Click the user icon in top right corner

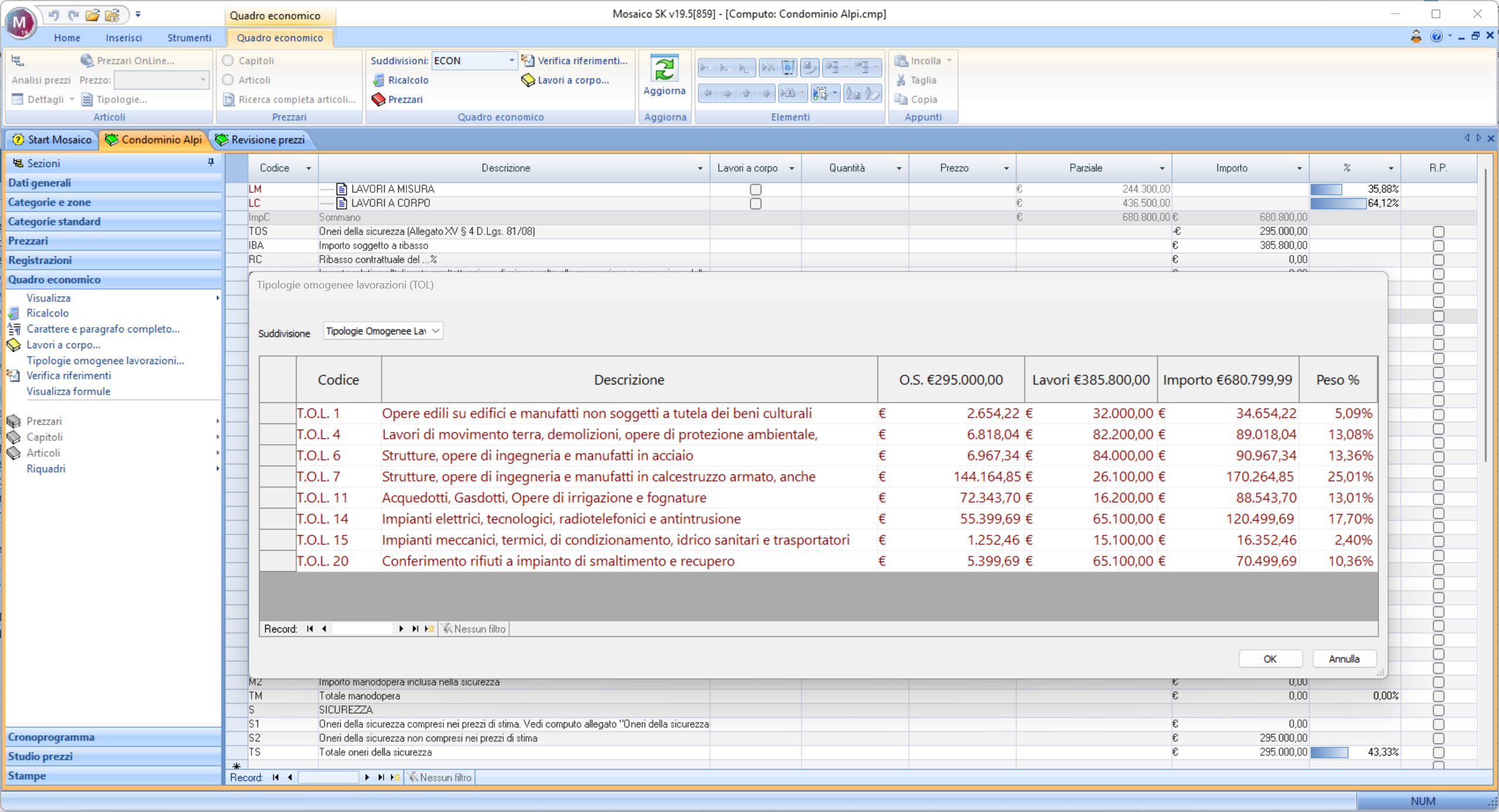[1416, 36]
